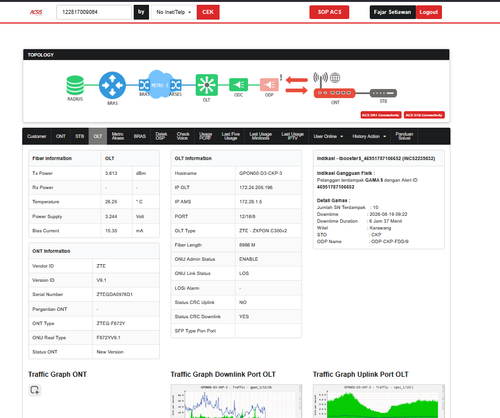The height and width of the screenshot is (418, 500).
Task: Click the IP OLT value 172.24.205.196
Action: coord(256,188)
